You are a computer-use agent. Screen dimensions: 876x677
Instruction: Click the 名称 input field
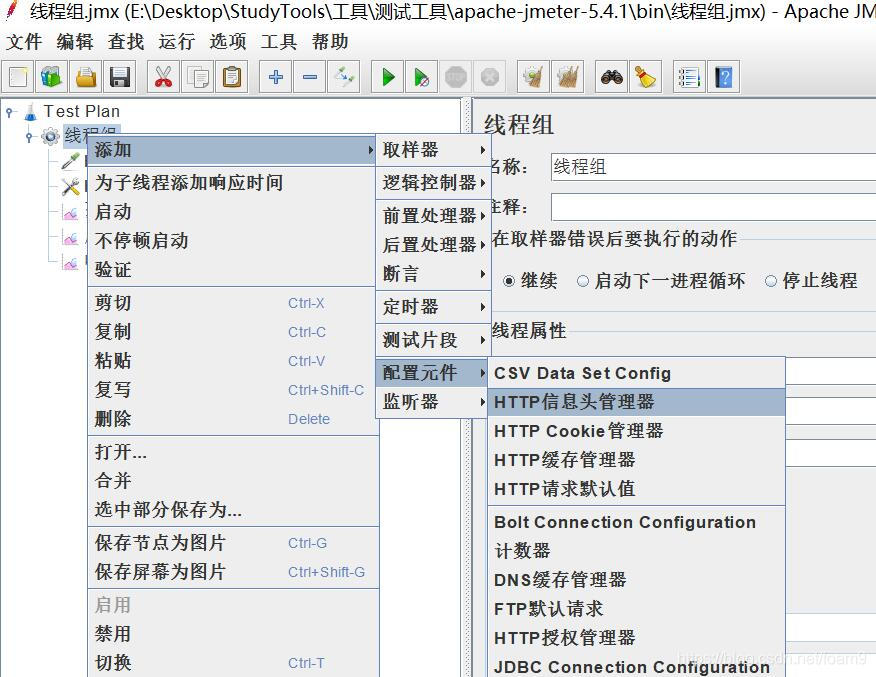tap(713, 167)
